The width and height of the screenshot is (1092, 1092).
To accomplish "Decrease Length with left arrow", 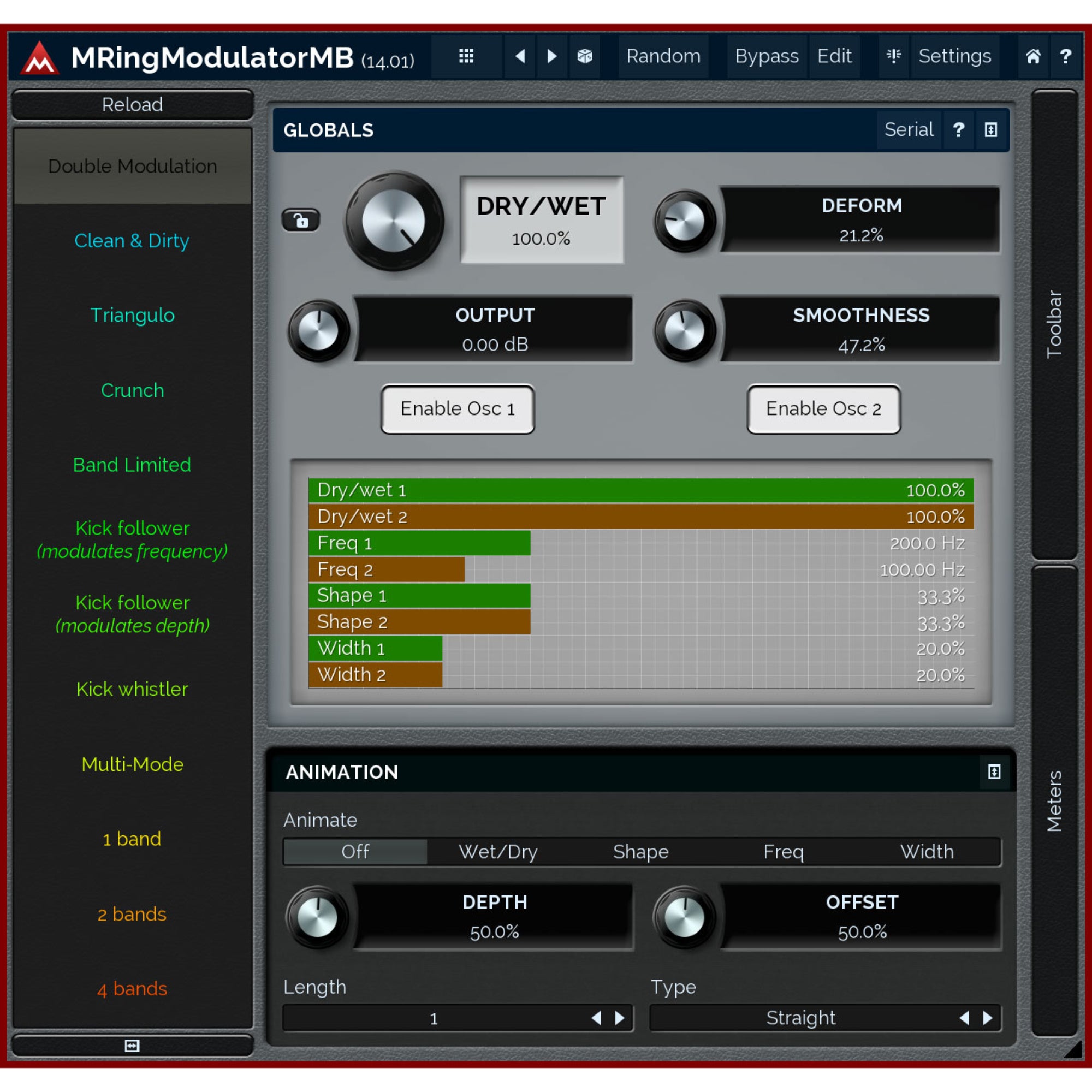I will (x=596, y=1018).
